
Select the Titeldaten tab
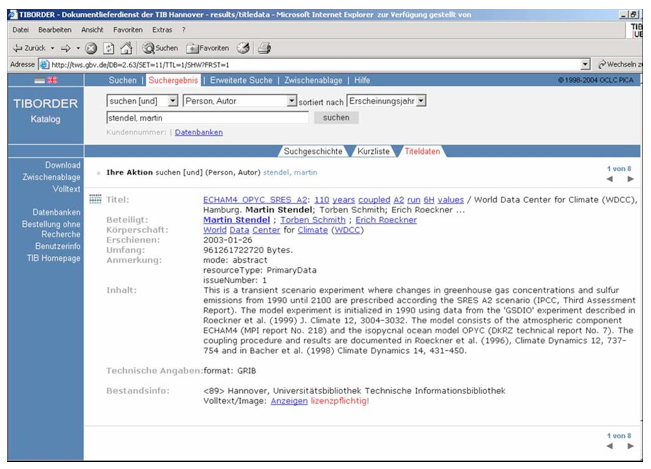[422, 151]
